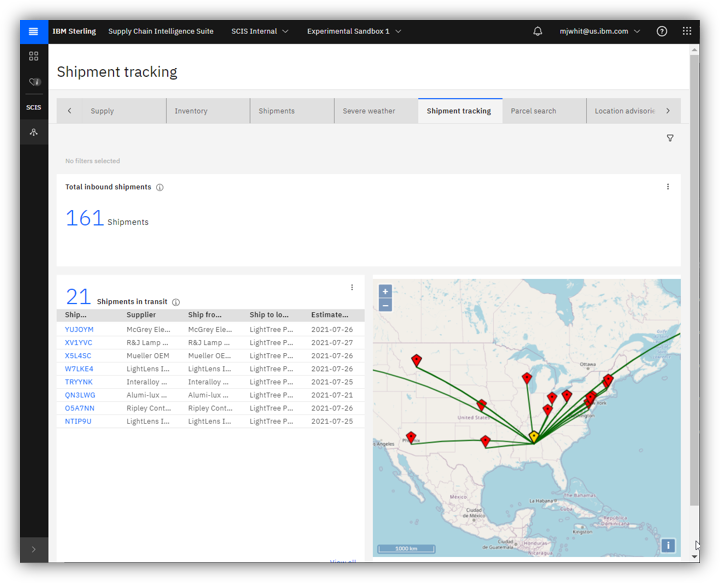Image resolution: width=720 pixels, height=583 pixels.
Task: Click the scrollbar up arrow
Action: coord(694,49)
